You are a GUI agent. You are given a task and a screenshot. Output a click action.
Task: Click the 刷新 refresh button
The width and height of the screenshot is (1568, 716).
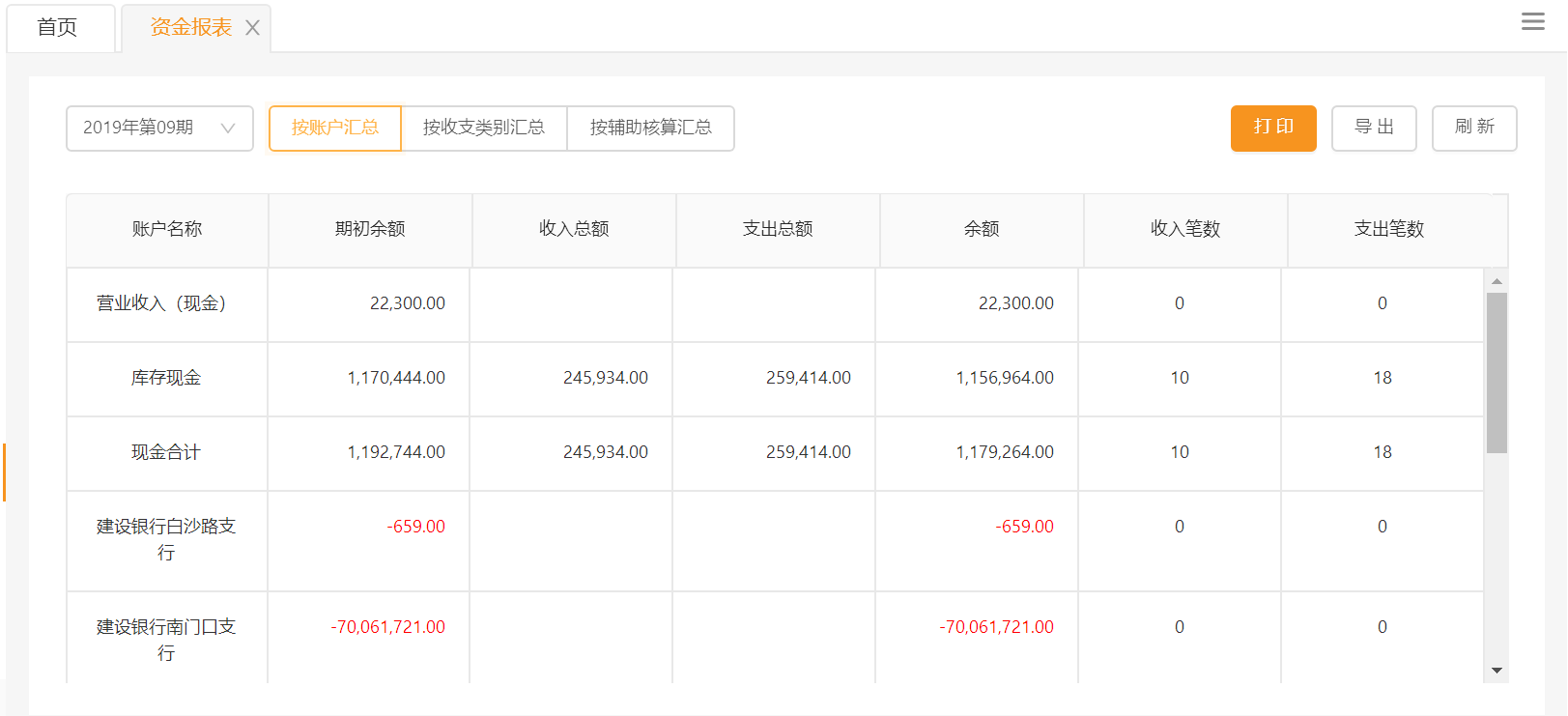(x=1473, y=129)
